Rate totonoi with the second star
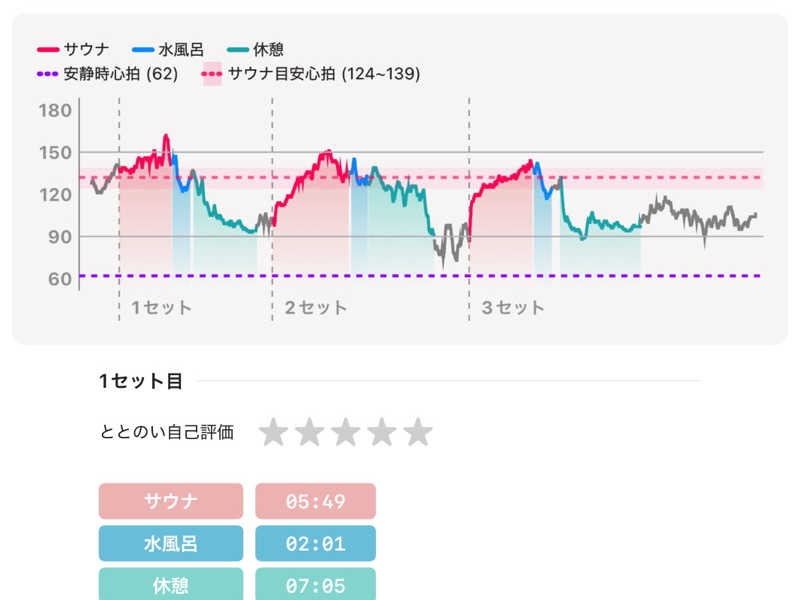Image resolution: width=800 pixels, height=600 pixels. (310, 432)
